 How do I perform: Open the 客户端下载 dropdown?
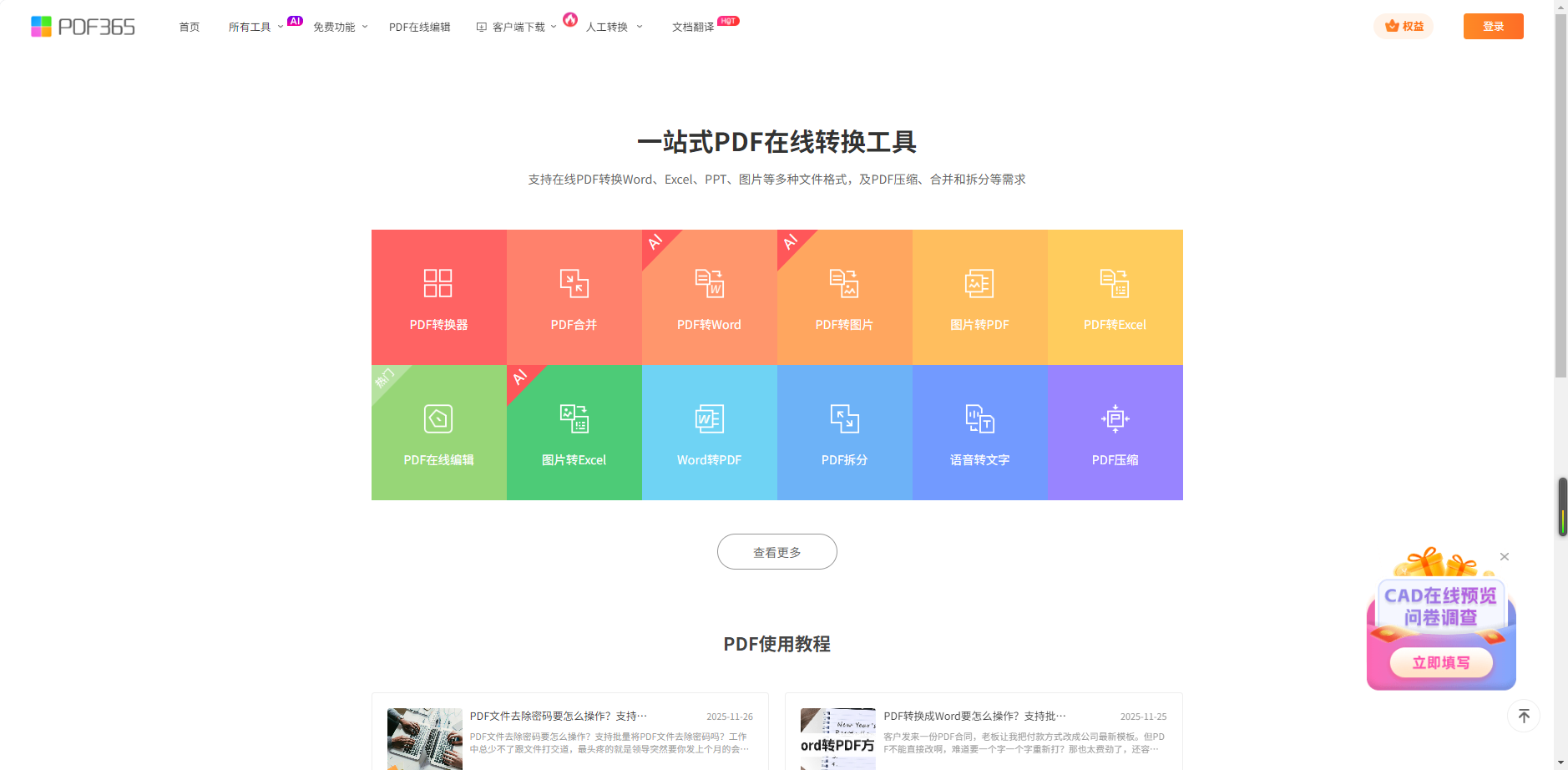[517, 27]
